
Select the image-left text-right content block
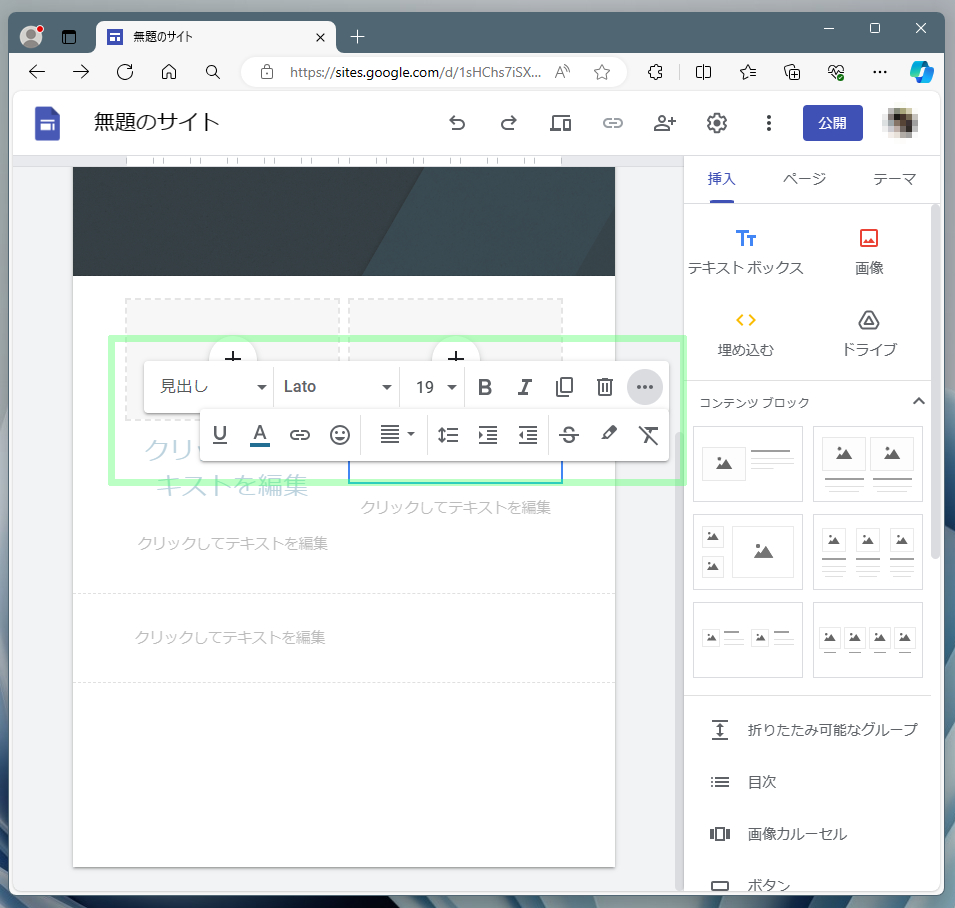click(748, 464)
